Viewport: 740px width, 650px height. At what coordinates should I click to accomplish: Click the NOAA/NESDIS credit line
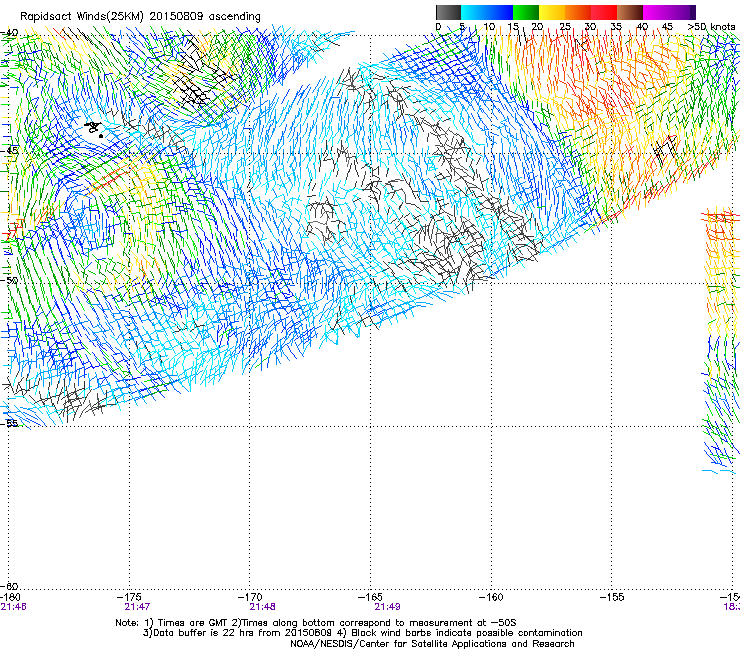point(432,644)
